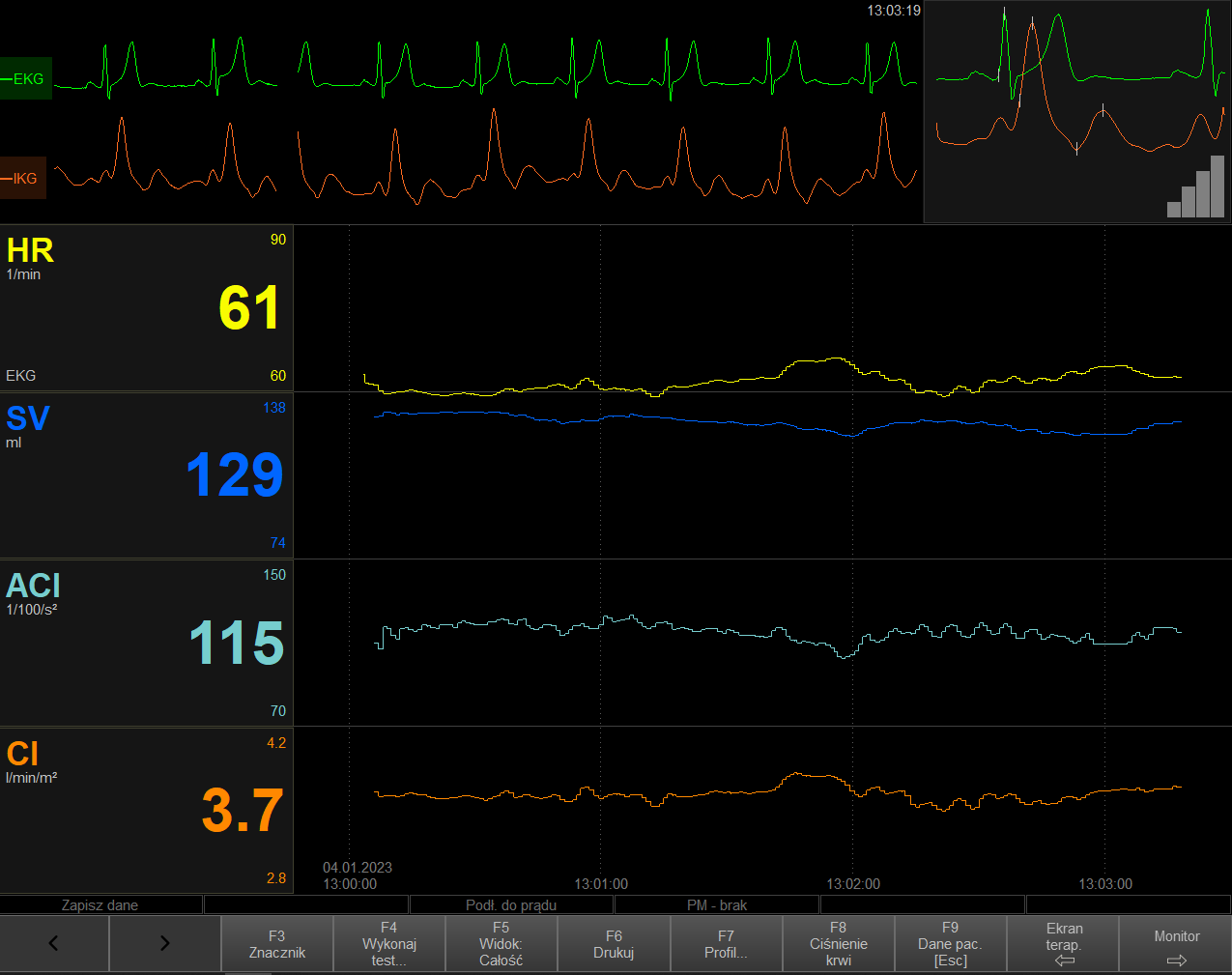
Task: Click the left trend navigation arrow
Action: coord(54,944)
